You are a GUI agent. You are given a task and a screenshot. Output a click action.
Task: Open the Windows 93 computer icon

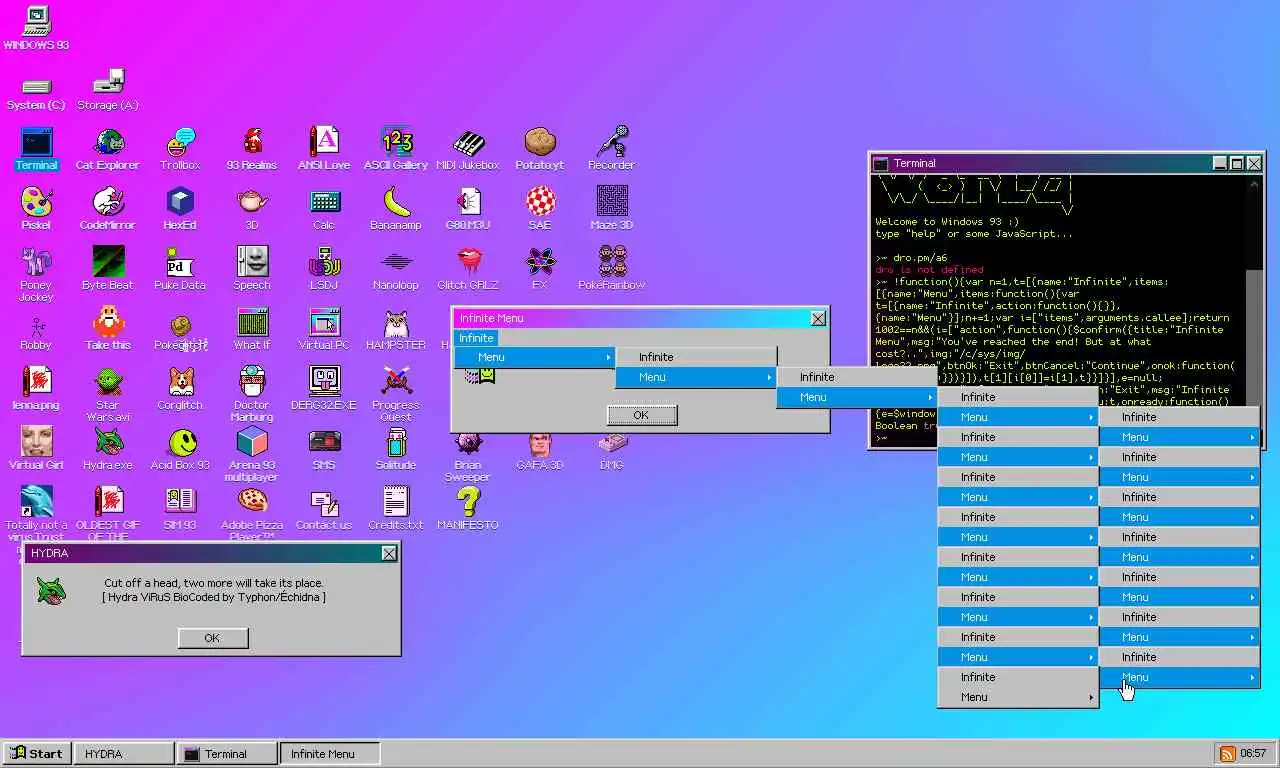click(36, 28)
